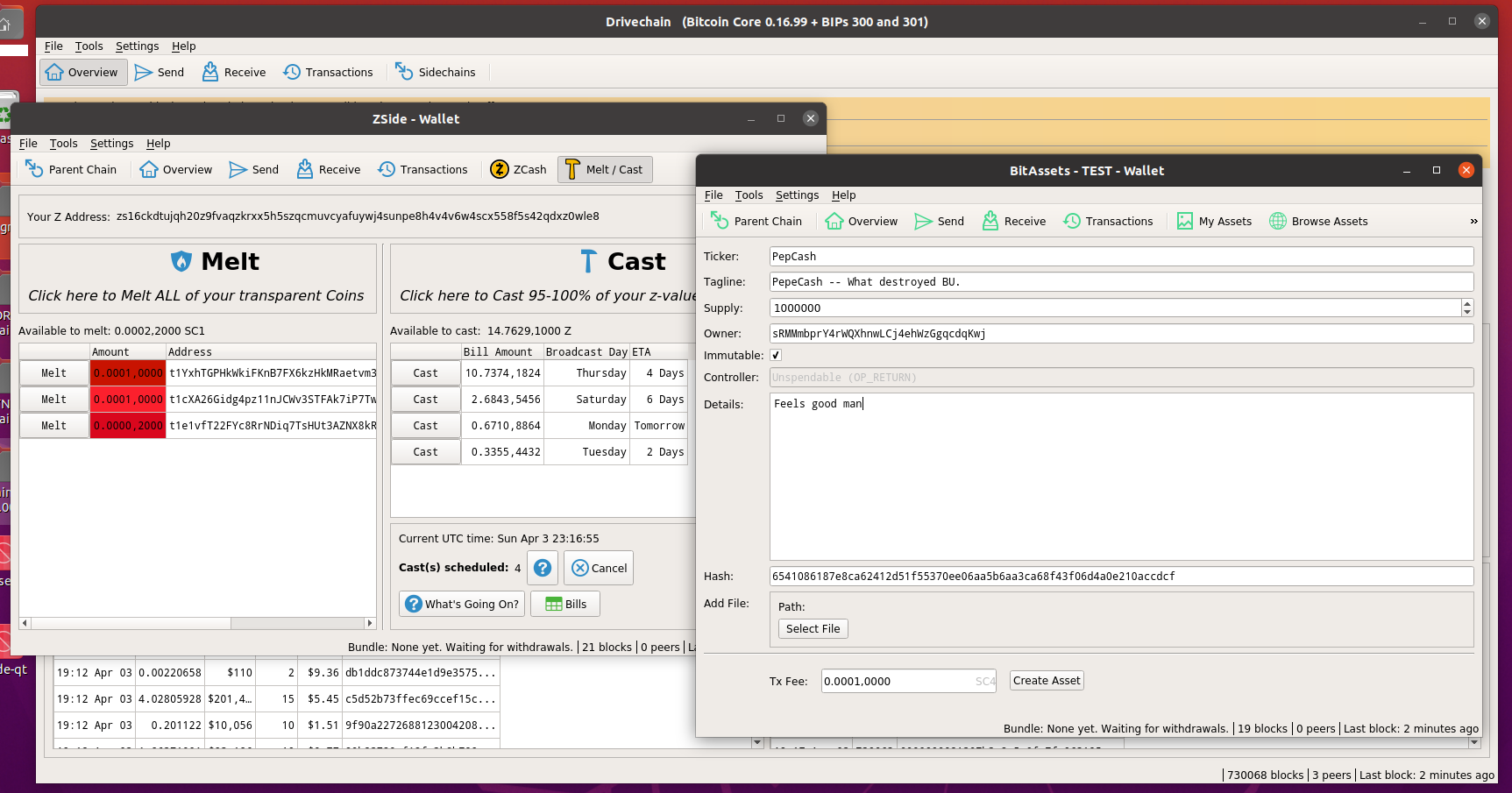Go to Parent Chain in ZSide wallet
This screenshot has width=1512, height=793.
[x=71, y=169]
